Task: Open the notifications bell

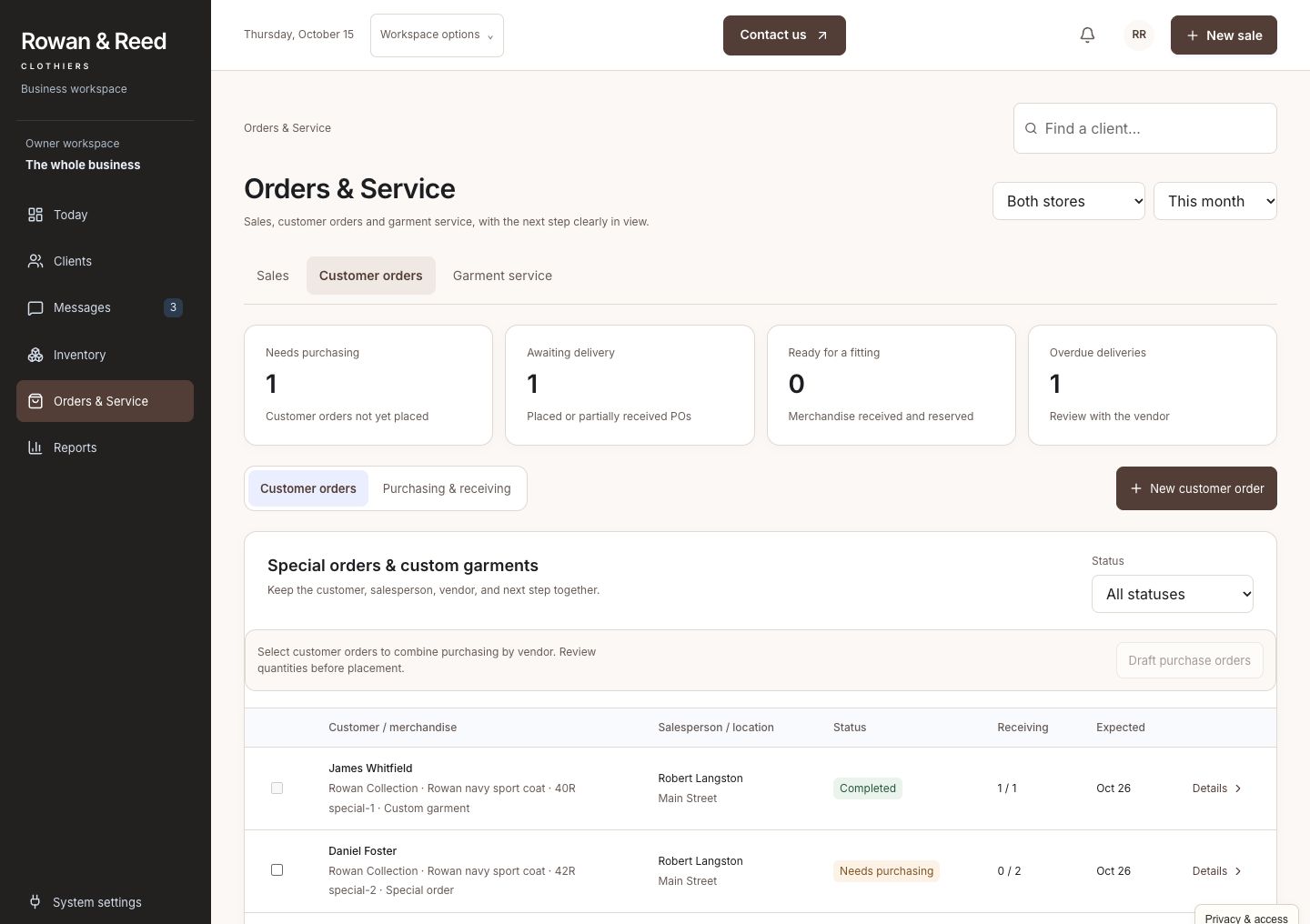Action: tap(1087, 35)
